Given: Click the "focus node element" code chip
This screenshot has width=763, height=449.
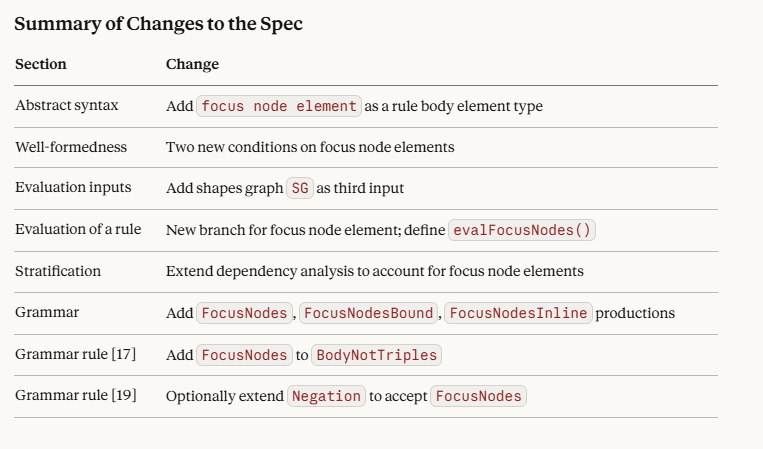Looking at the screenshot, I should coord(279,106).
